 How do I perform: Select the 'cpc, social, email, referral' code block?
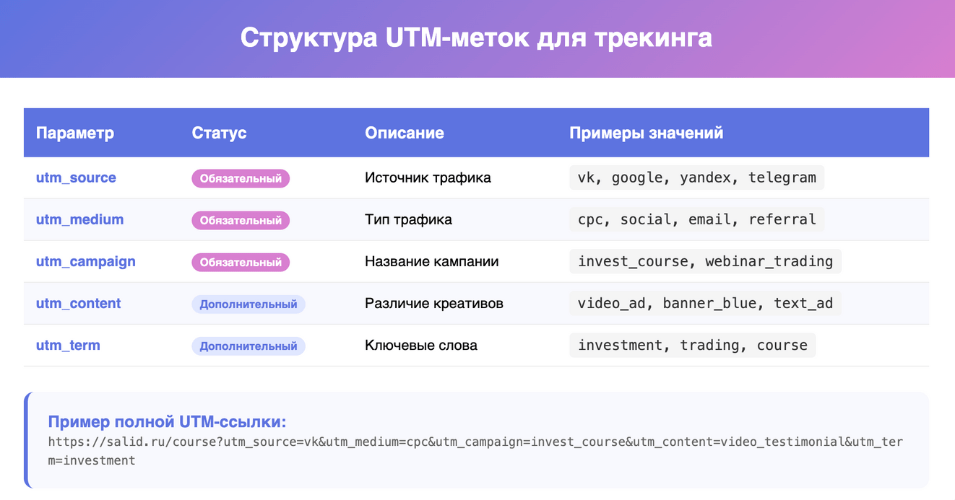tap(696, 220)
